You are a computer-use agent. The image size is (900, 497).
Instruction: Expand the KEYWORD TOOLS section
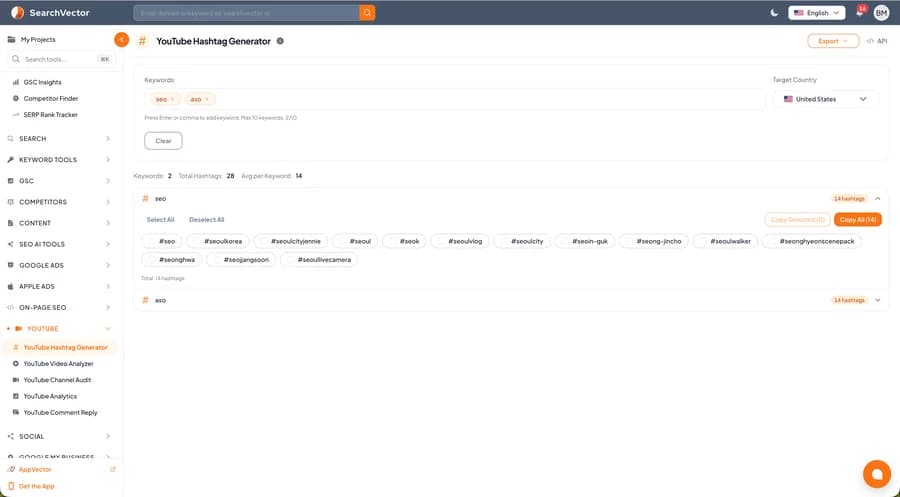coord(59,160)
